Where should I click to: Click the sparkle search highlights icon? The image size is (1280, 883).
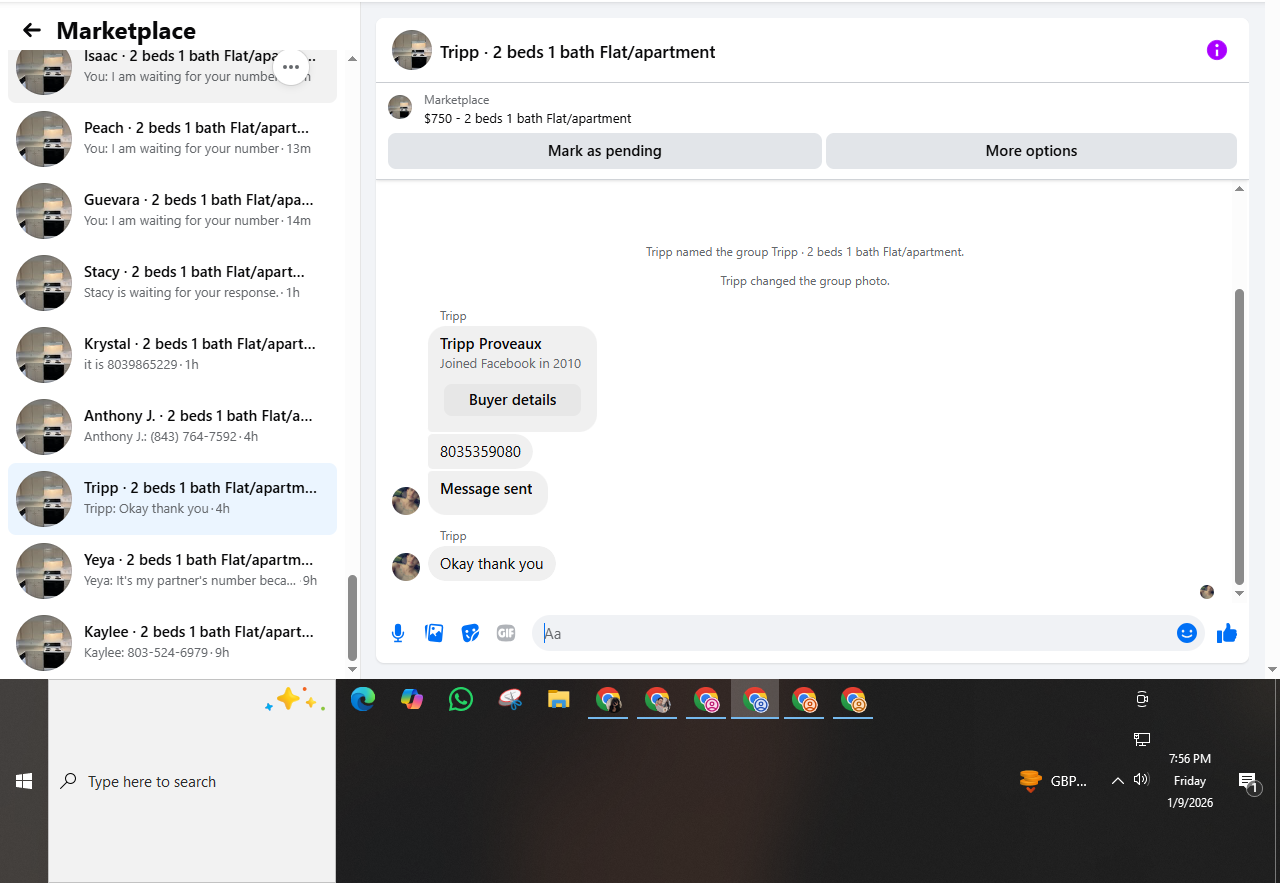[x=295, y=700]
